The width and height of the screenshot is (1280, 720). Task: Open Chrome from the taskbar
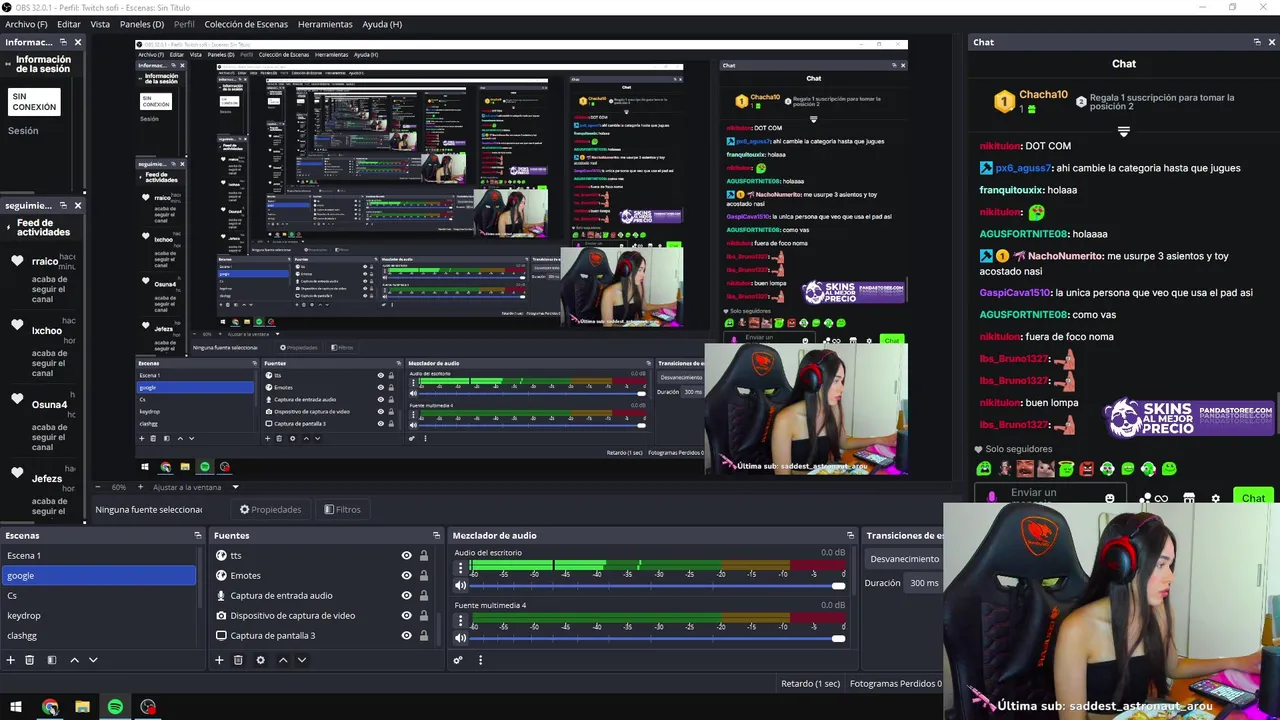[50, 708]
